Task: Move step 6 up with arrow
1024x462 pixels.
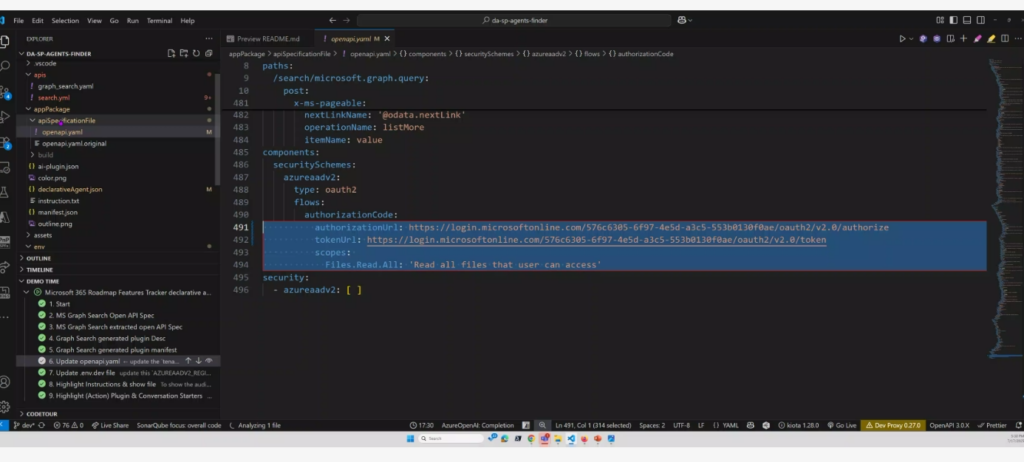Action: 188,361
